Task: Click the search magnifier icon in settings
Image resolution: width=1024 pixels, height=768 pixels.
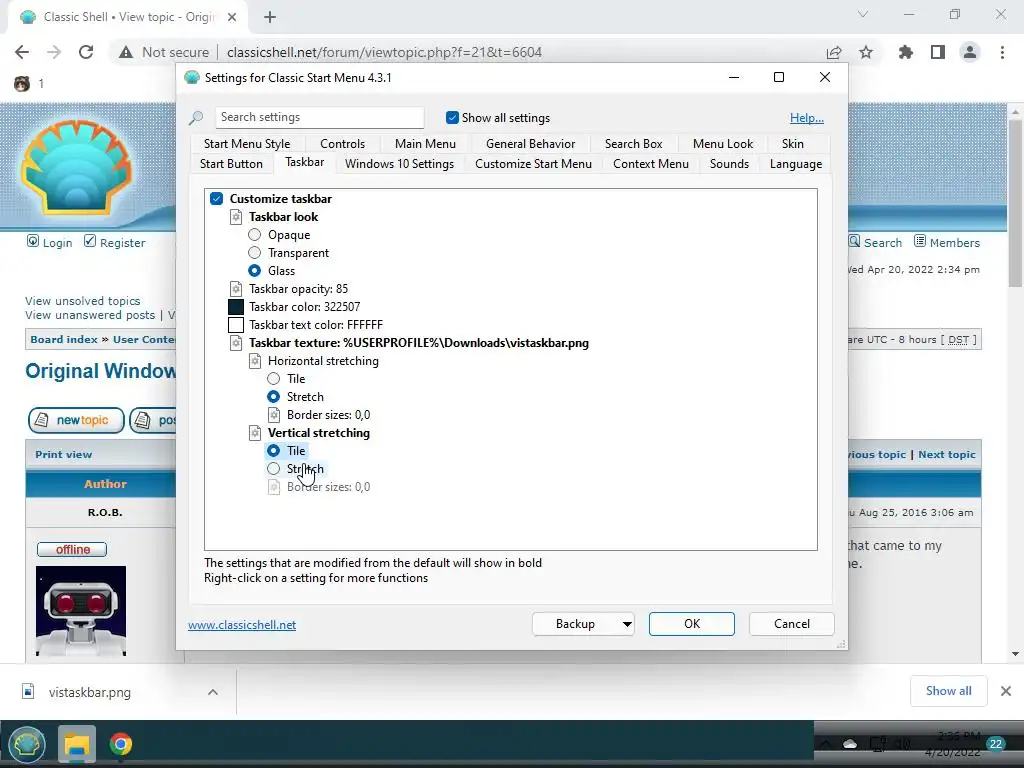Action: click(196, 118)
